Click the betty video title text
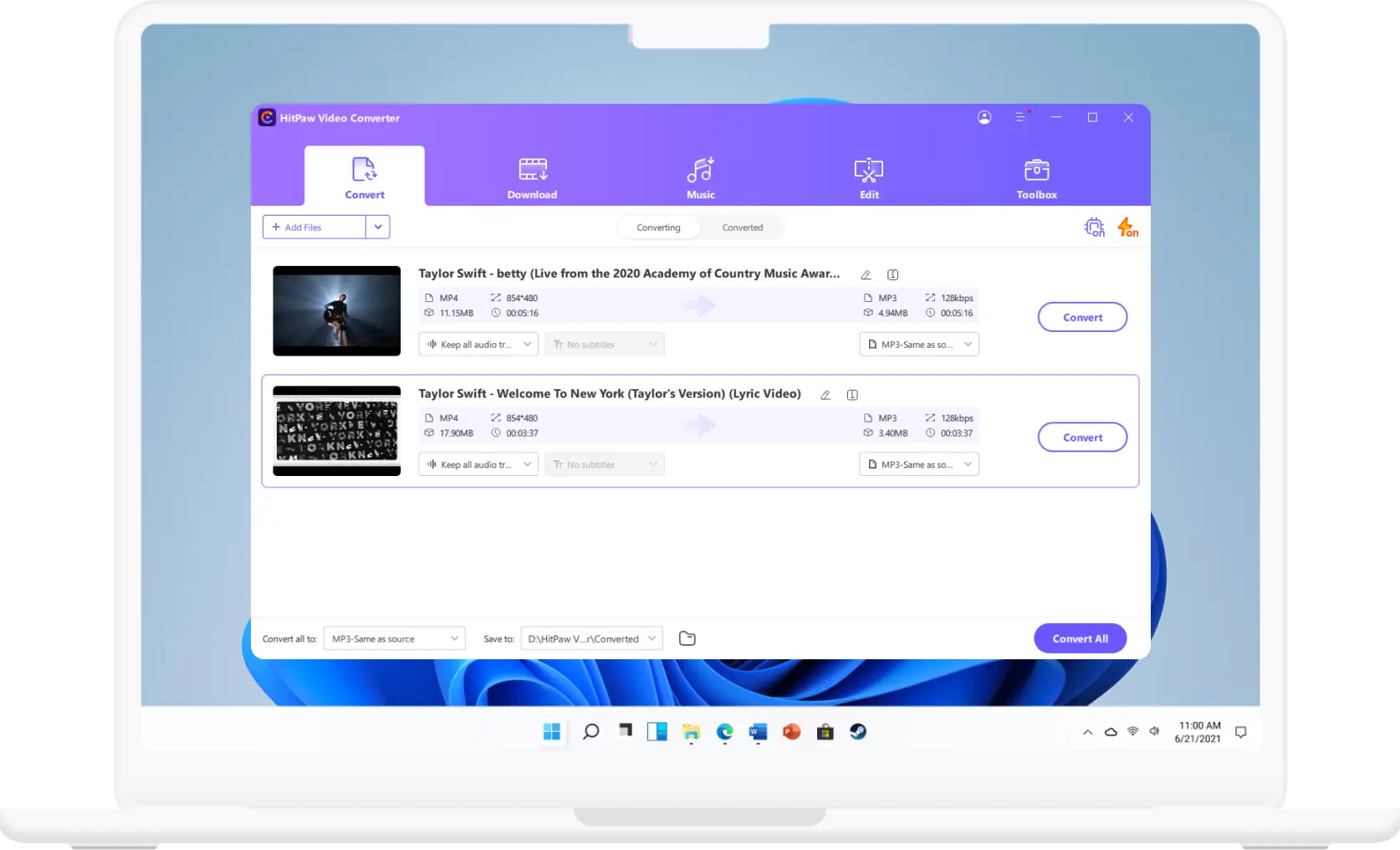Image resolution: width=1400 pixels, height=850 pixels. pos(629,274)
